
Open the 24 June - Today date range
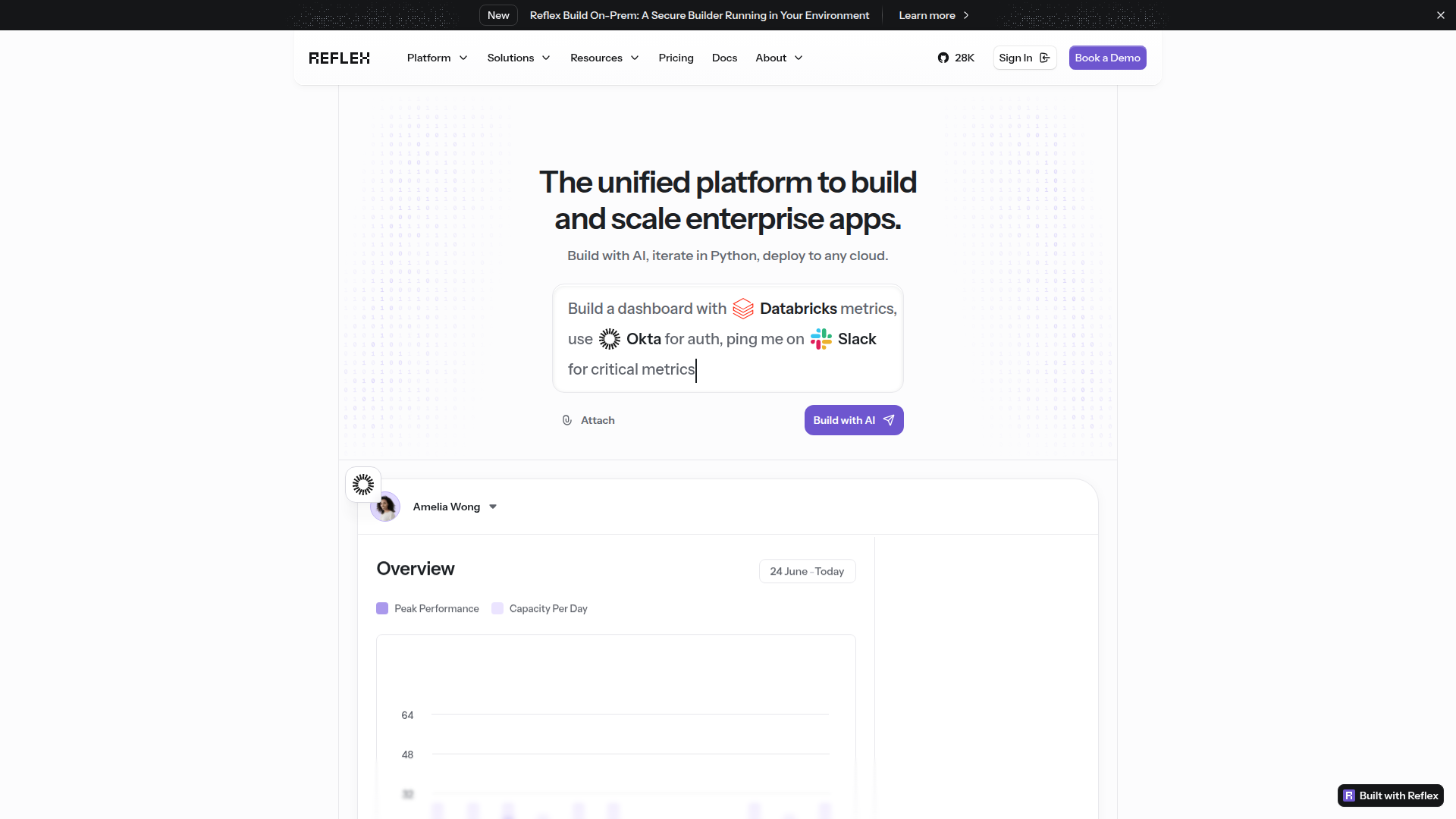(807, 571)
